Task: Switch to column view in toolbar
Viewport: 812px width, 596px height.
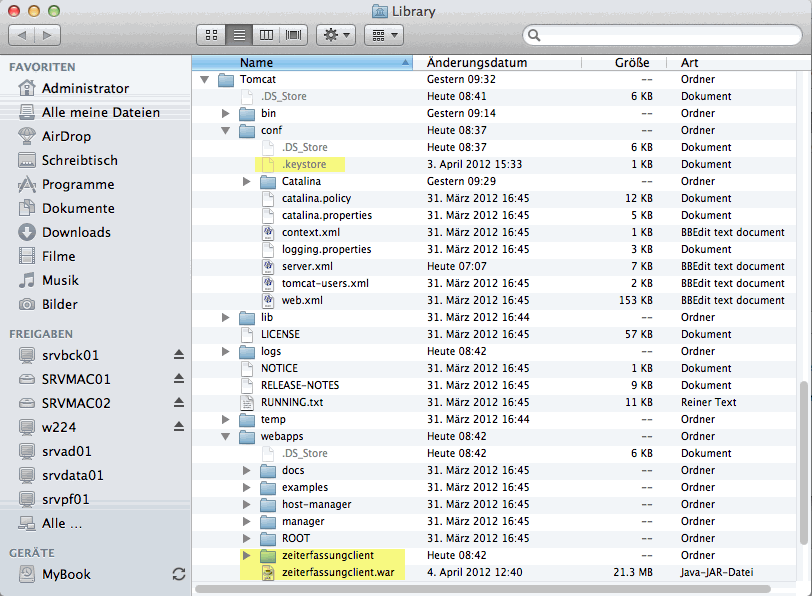Action: pos(266,35)
